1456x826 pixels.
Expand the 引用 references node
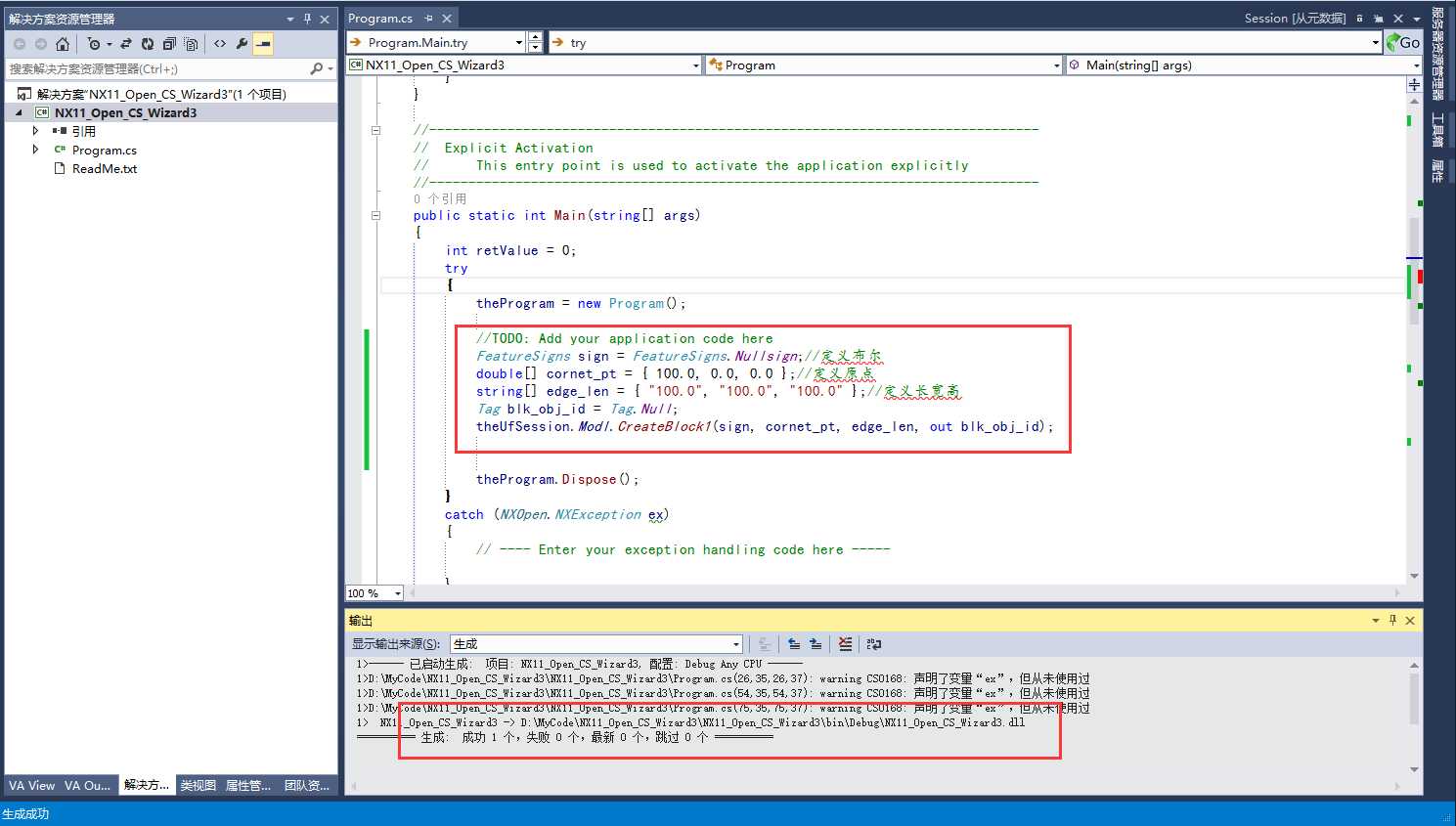point(36,131)
